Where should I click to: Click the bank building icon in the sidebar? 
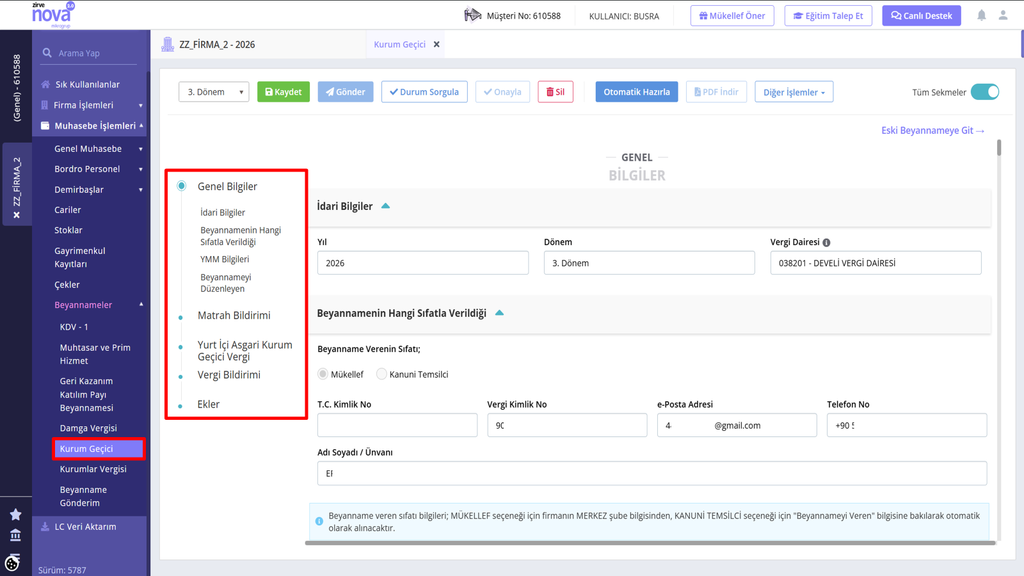16,536
